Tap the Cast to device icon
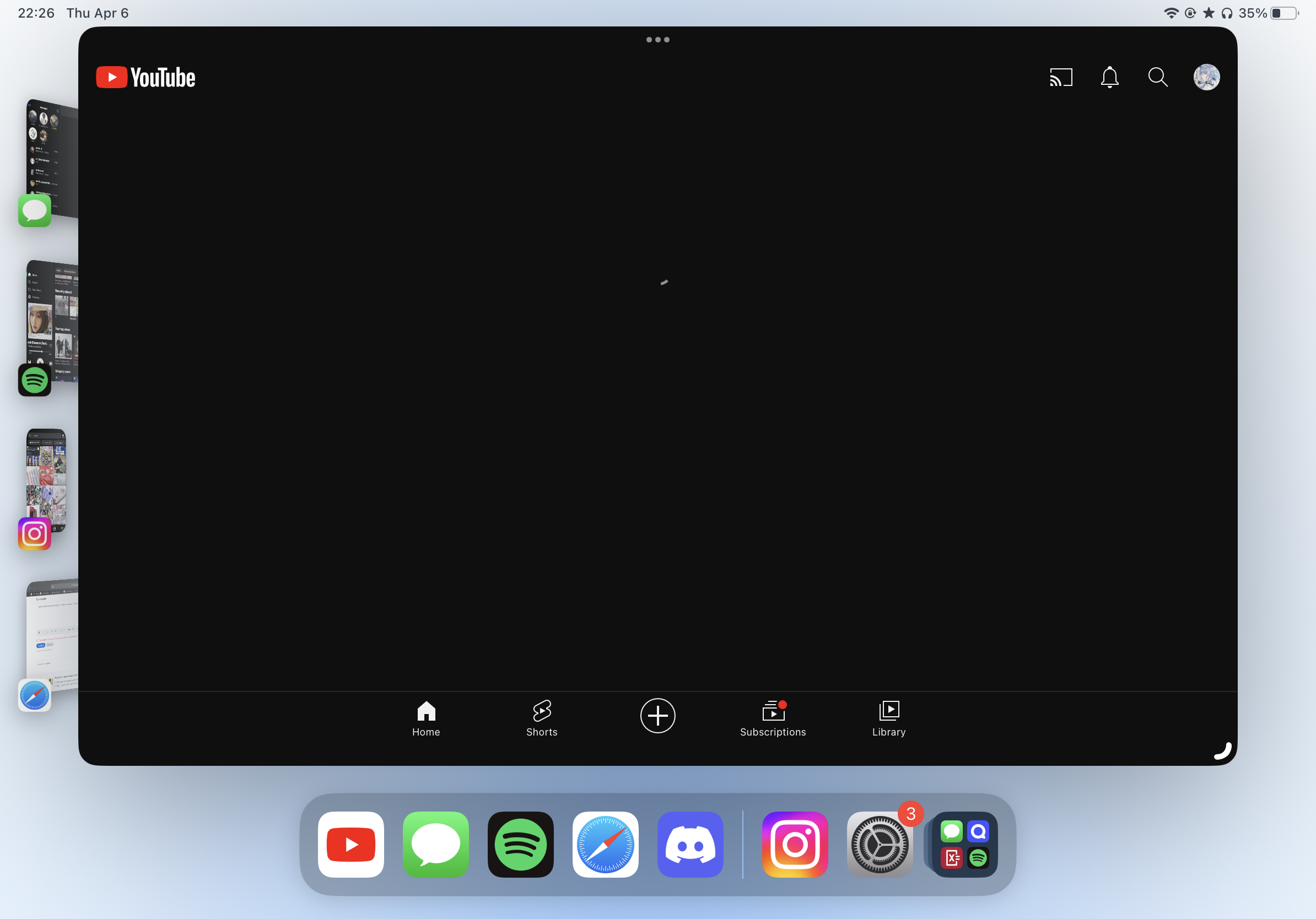 click(x=1060, y=77)
